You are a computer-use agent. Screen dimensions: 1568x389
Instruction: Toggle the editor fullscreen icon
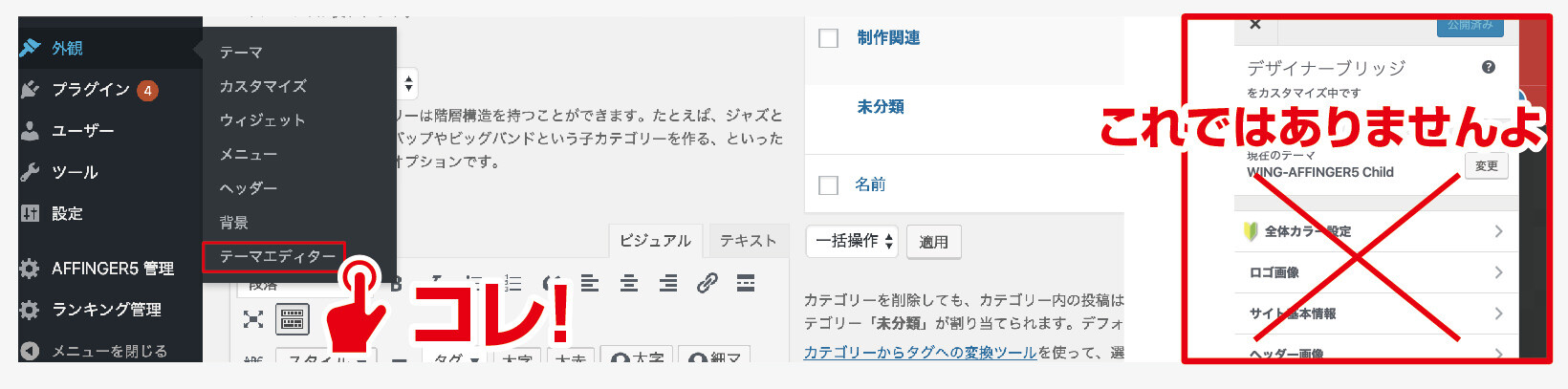(253, 319)
